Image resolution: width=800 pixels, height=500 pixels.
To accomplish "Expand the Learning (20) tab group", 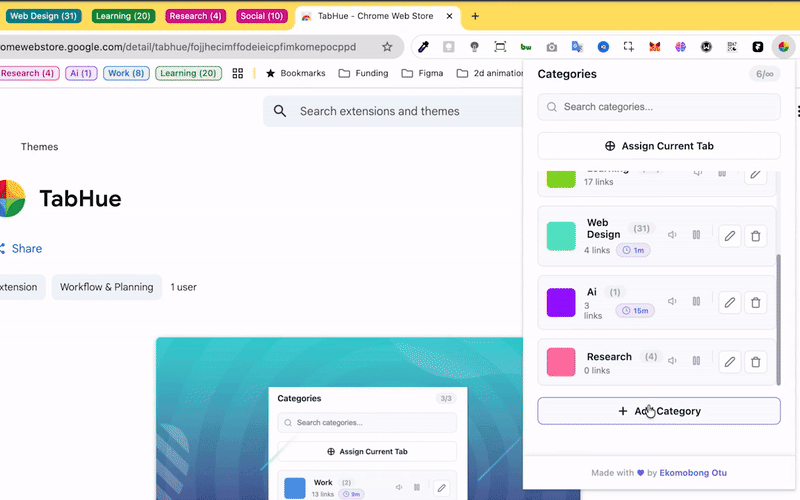I will pyautogui.click(x=123, y=16).
